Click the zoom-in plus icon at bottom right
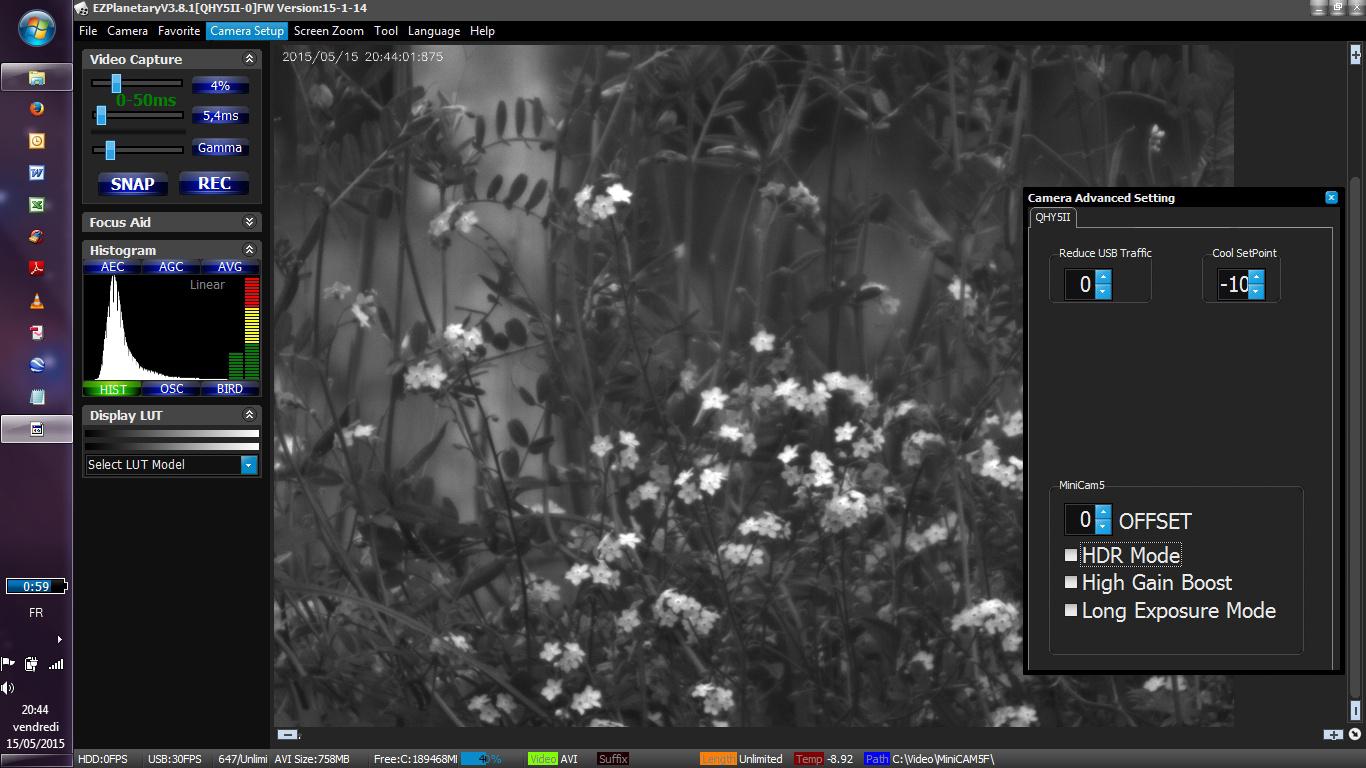Viewport: 1366px width, 768px height. [x=1333, y=735]
